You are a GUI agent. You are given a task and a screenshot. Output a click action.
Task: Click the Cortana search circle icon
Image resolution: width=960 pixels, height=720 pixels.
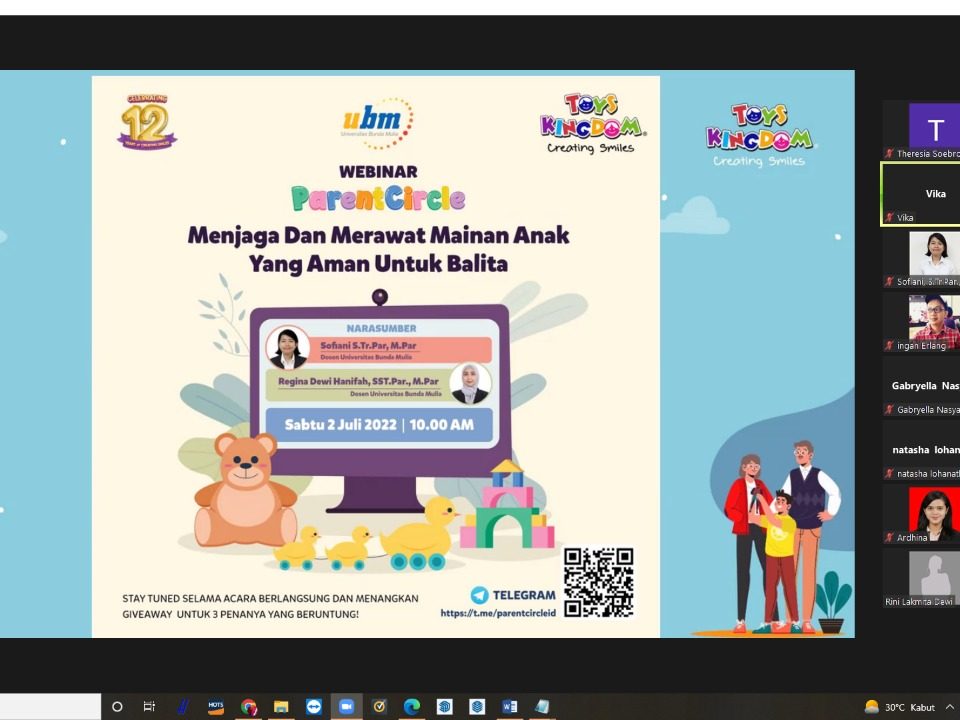(x=117, y=707)
